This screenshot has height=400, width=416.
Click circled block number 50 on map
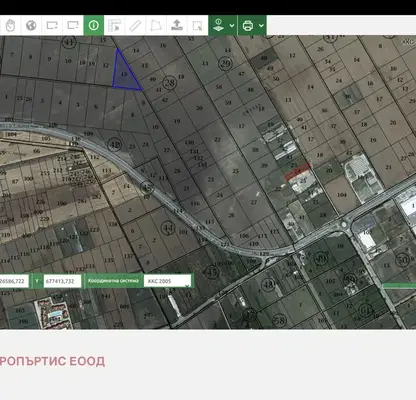[403, 259]
